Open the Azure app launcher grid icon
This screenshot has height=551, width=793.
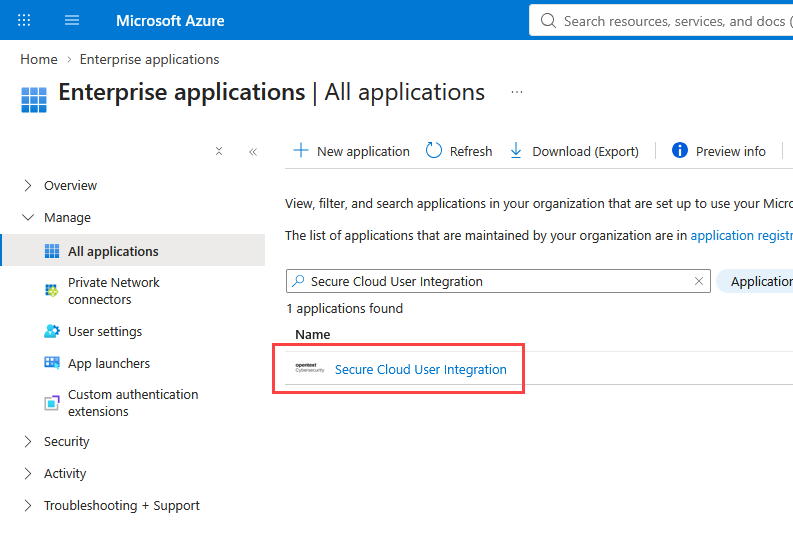coord(24,20)
